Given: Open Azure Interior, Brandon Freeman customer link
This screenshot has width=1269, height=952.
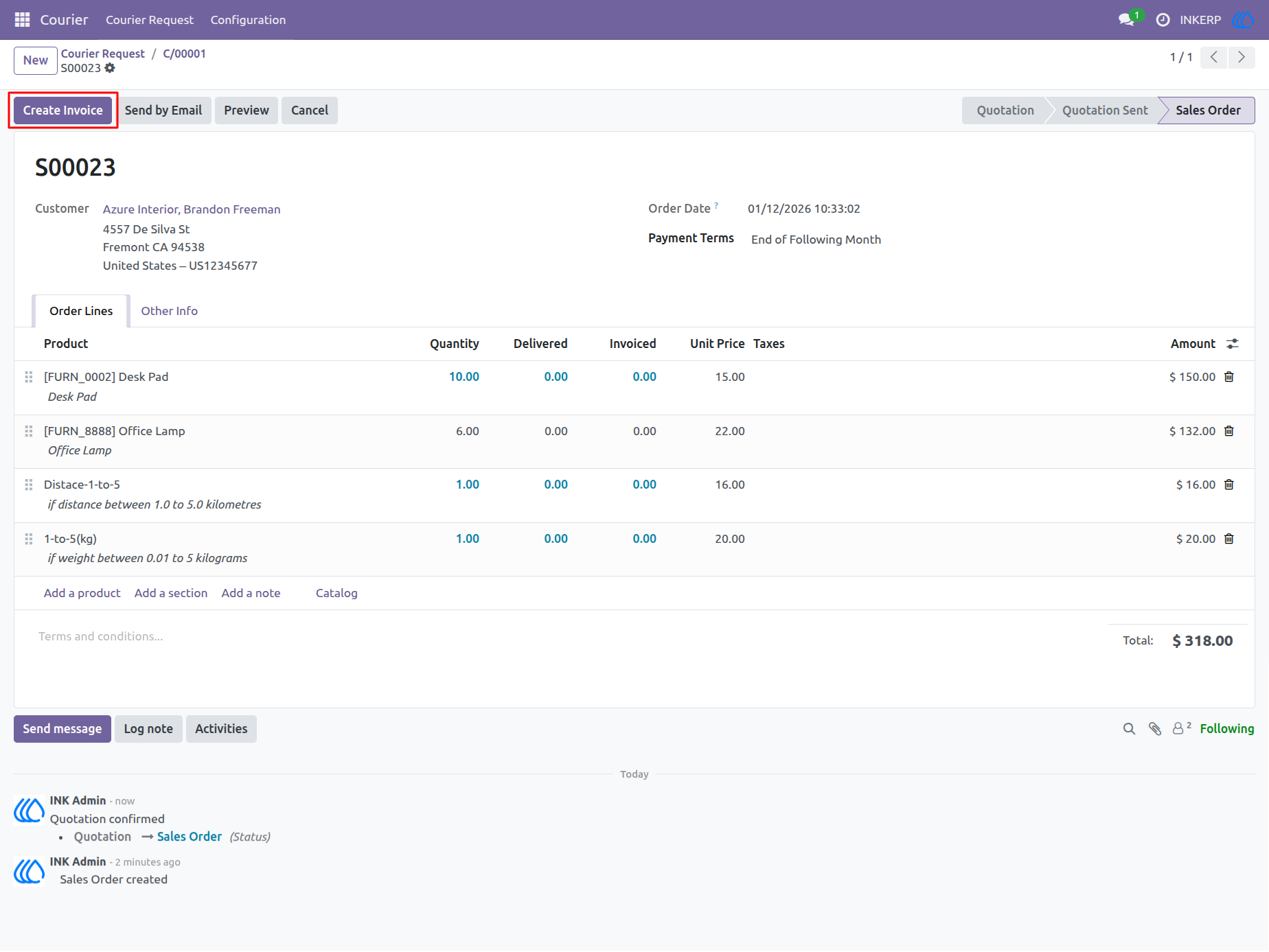Looking at the screenshot, I should (x=192, y=209).
